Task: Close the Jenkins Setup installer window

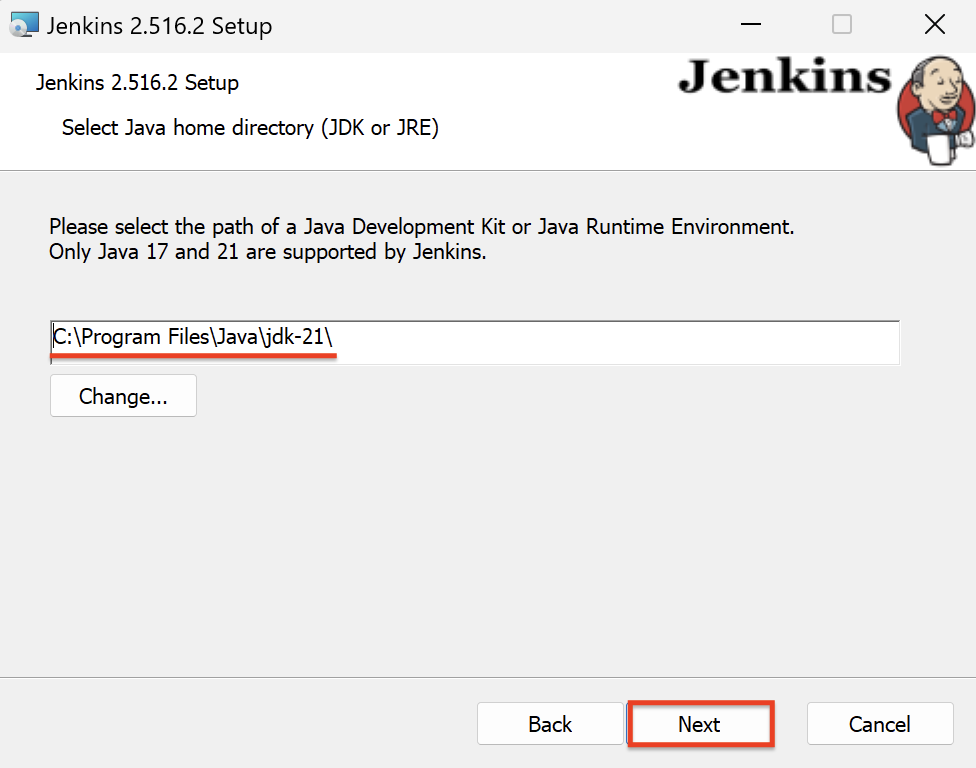Action: click(934, 25)
